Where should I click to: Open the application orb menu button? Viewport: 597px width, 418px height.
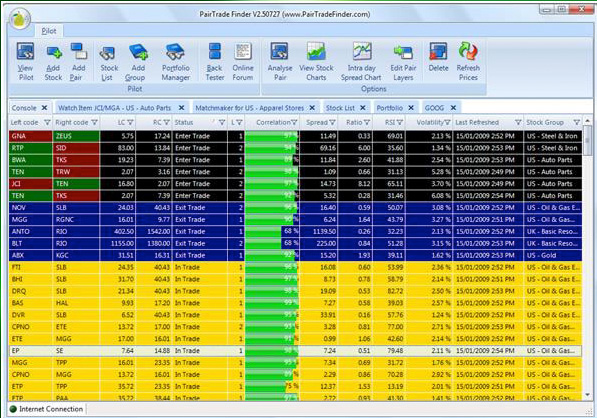[20, 18]
